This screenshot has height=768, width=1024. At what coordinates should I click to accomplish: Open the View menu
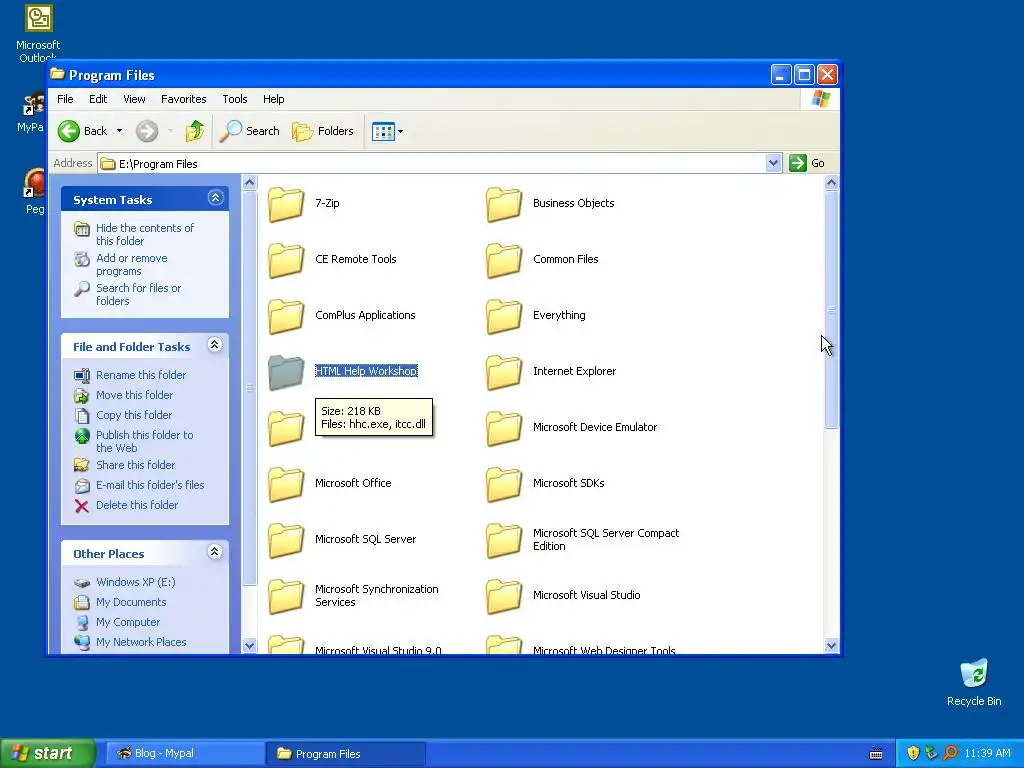(134, 99)
